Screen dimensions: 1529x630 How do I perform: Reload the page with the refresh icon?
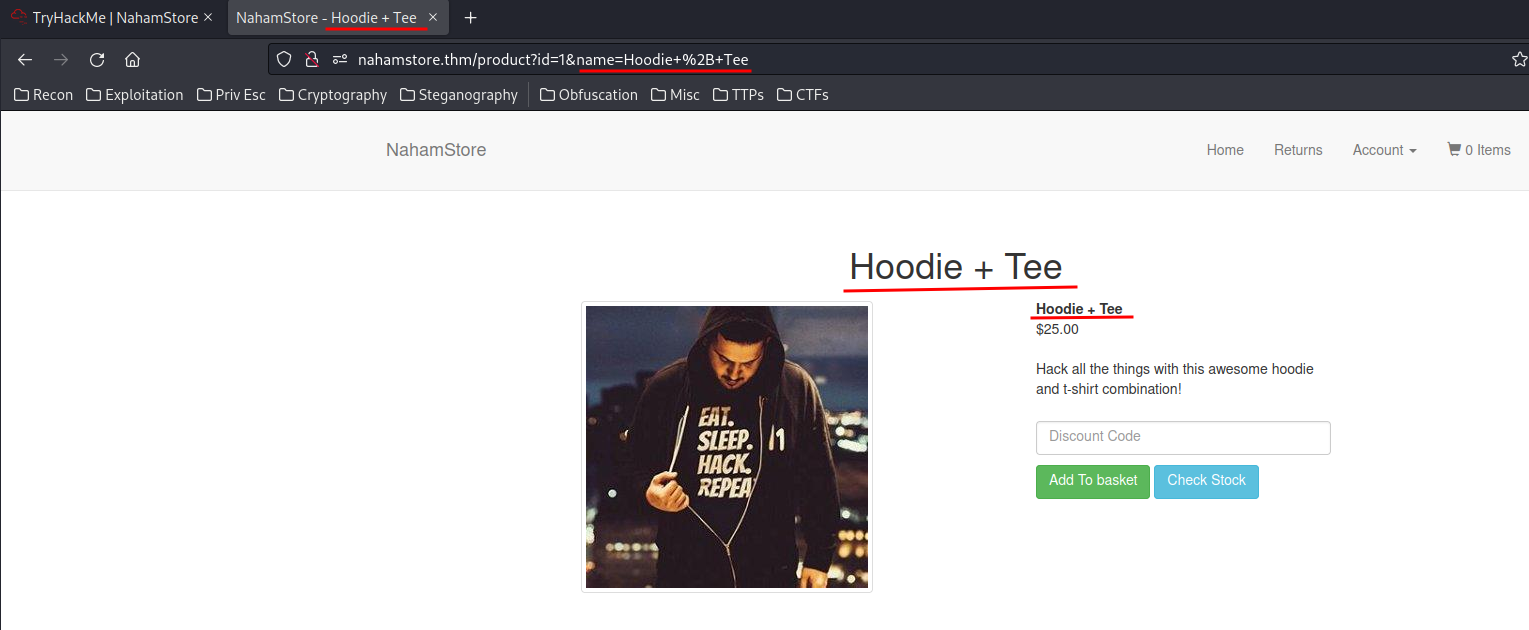pyautogui.click(x=97, y=60)
